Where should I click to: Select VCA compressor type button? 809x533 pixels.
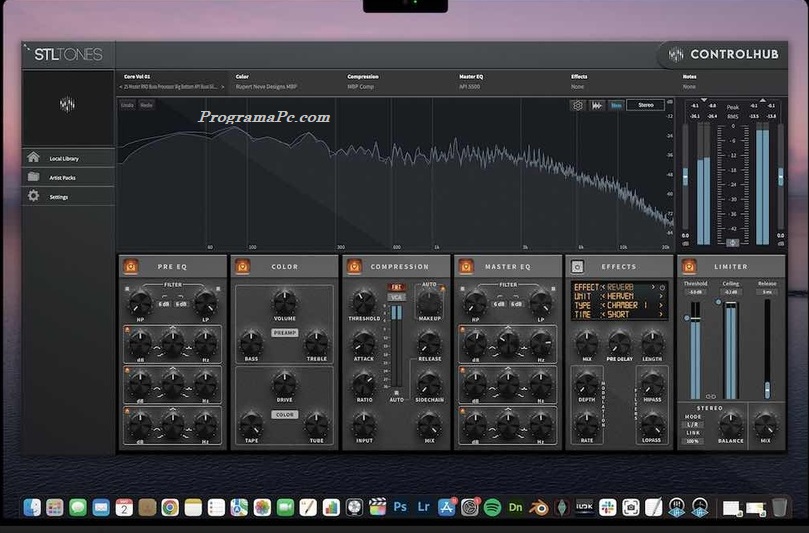click(x=396, y=297)
